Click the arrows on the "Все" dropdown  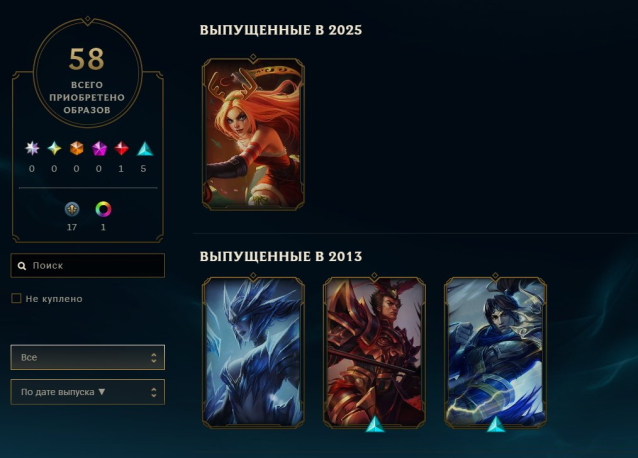tap(154, 358)
